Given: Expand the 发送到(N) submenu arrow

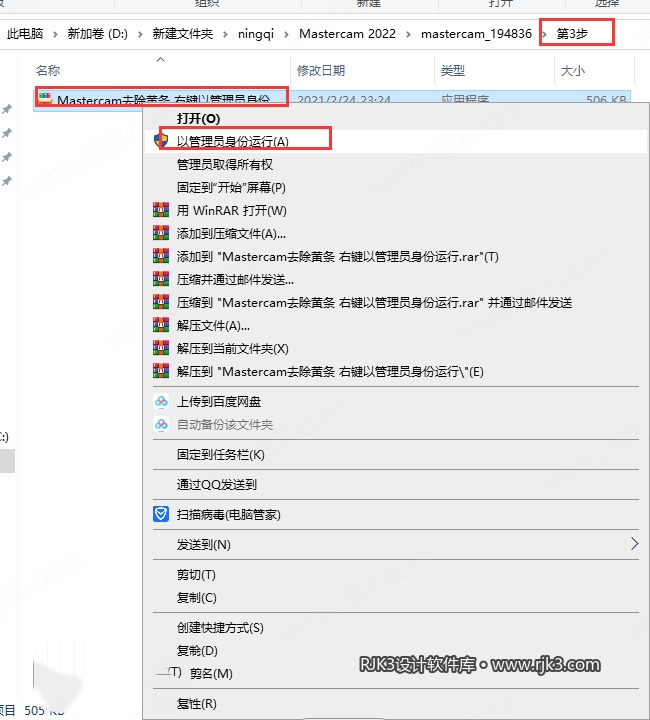Looking at the screenshot, I should (634, 544).
